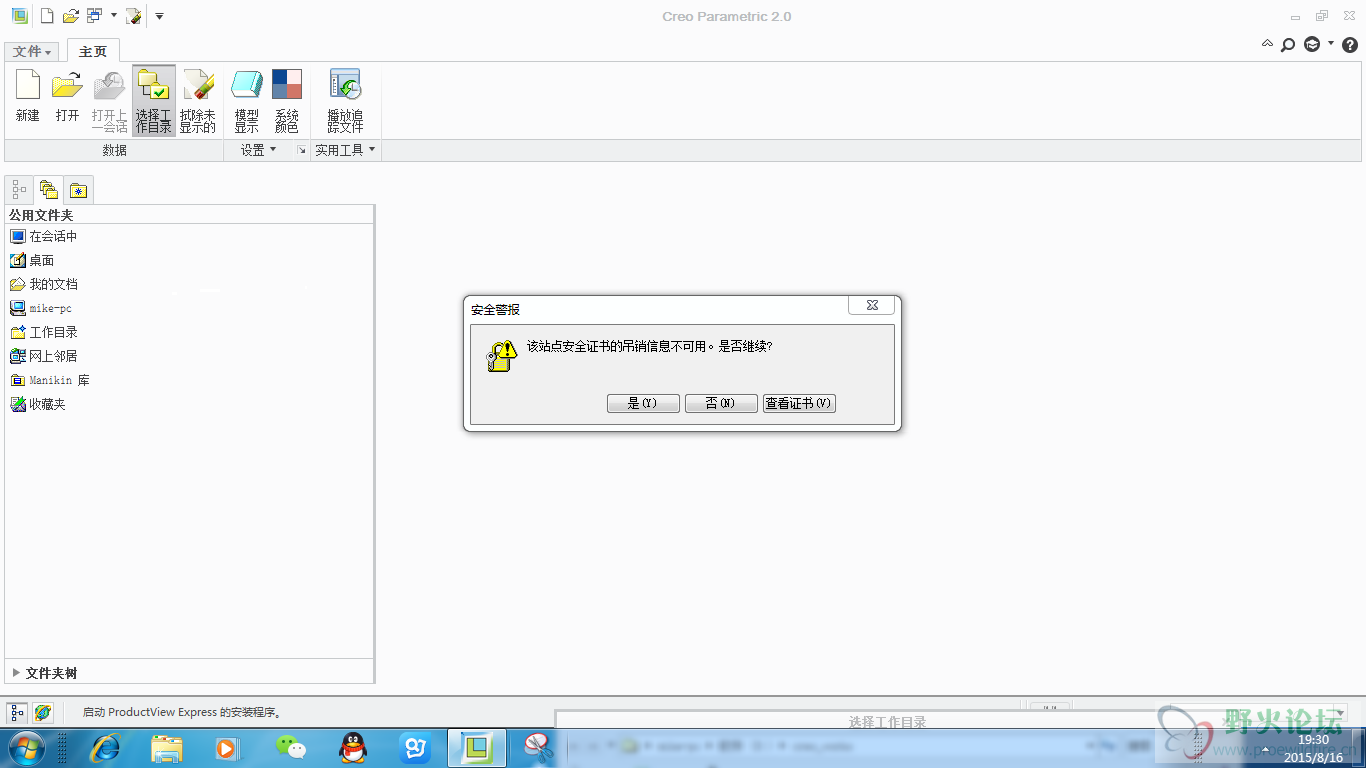Switch to the favorites navigator tab

click(79, 189)
